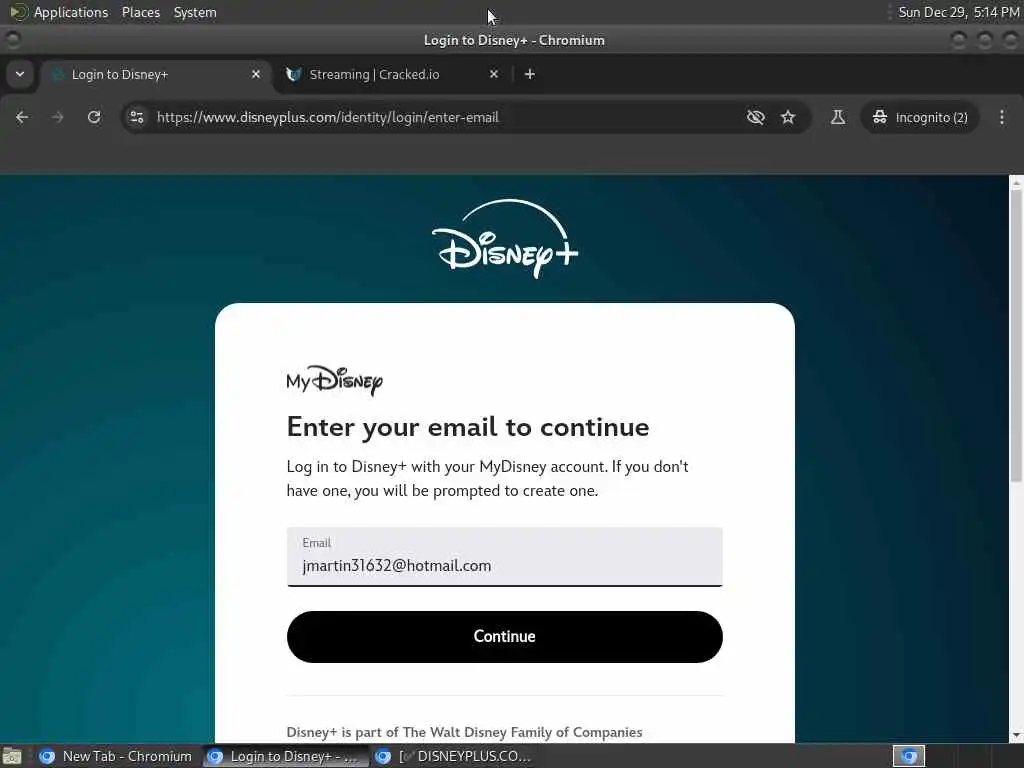Open site information icon in address bar
This screenshot has width=1024, height=768.
coord(136,118)
